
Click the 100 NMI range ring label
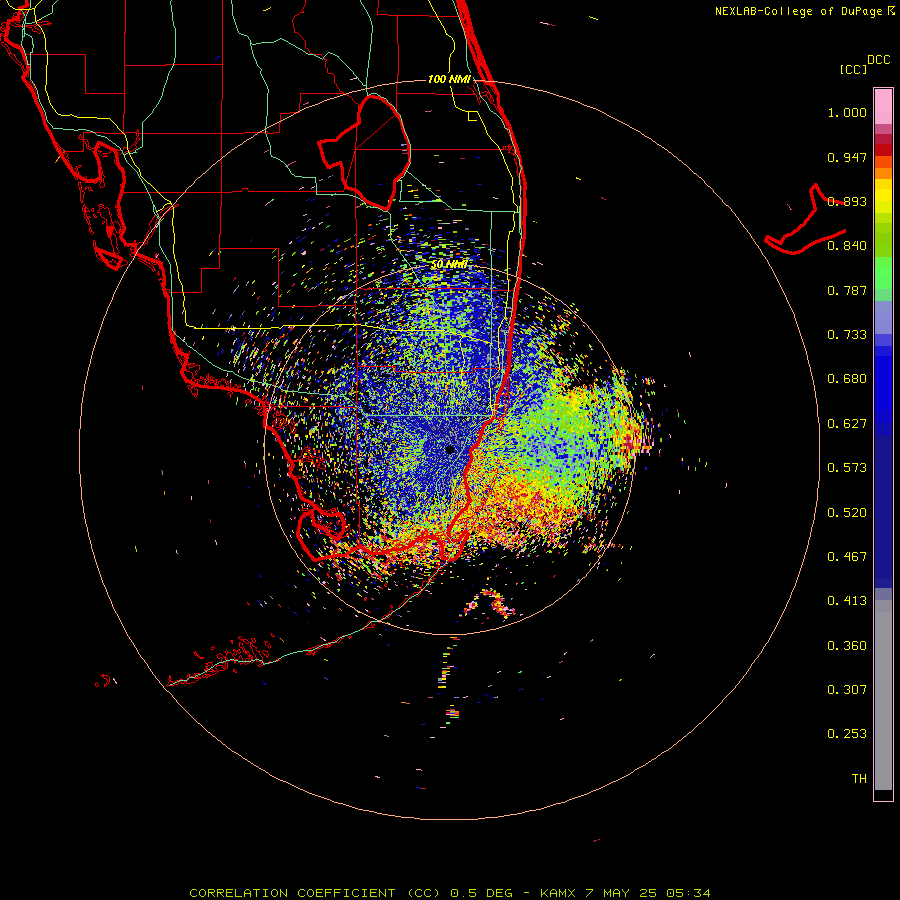pos(449,79)
